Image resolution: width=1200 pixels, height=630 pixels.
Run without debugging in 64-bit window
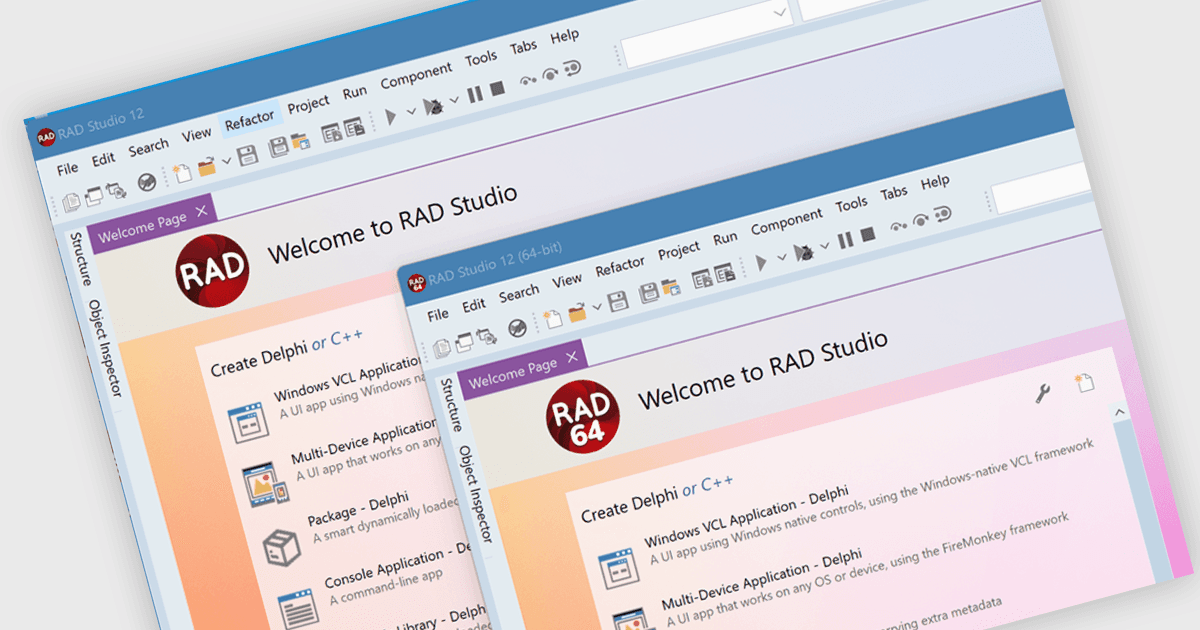point(762,262)
